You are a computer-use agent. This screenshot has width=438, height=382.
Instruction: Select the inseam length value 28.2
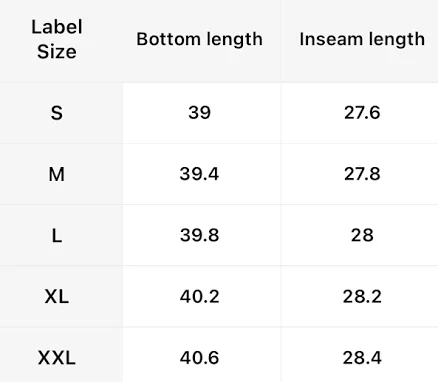click(x=362, y=296)
